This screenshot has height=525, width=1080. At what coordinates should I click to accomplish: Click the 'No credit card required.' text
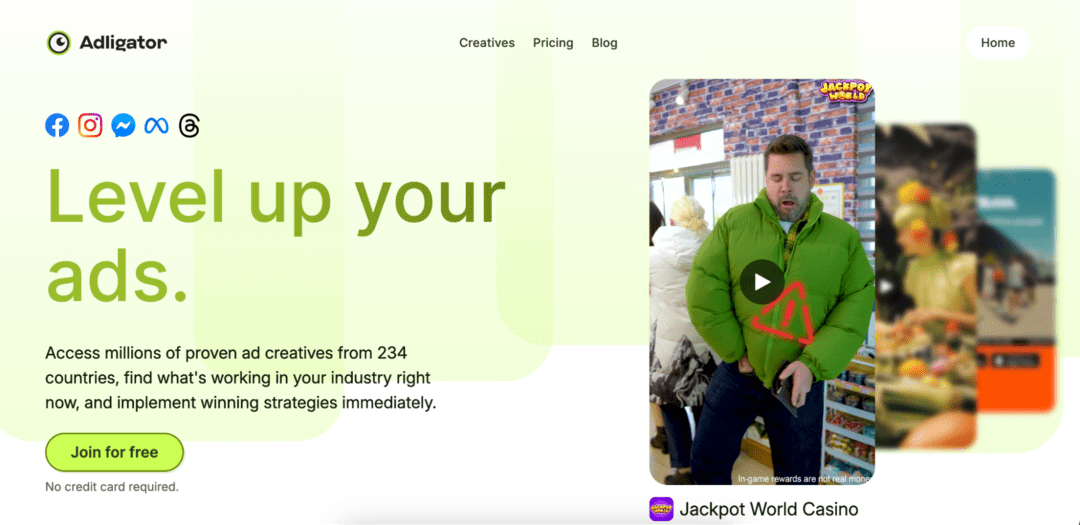coord(112,486)
